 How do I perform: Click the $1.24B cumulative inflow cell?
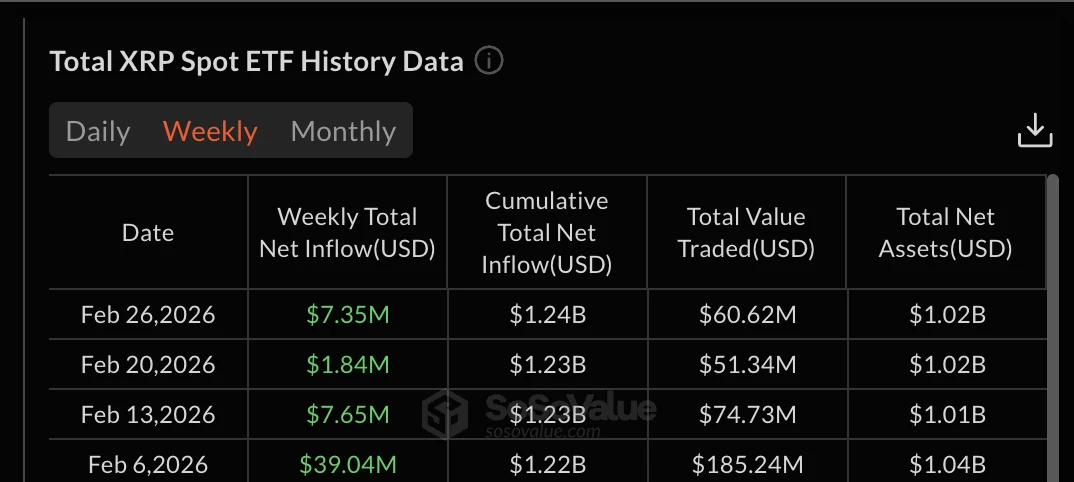pos(547,316)
